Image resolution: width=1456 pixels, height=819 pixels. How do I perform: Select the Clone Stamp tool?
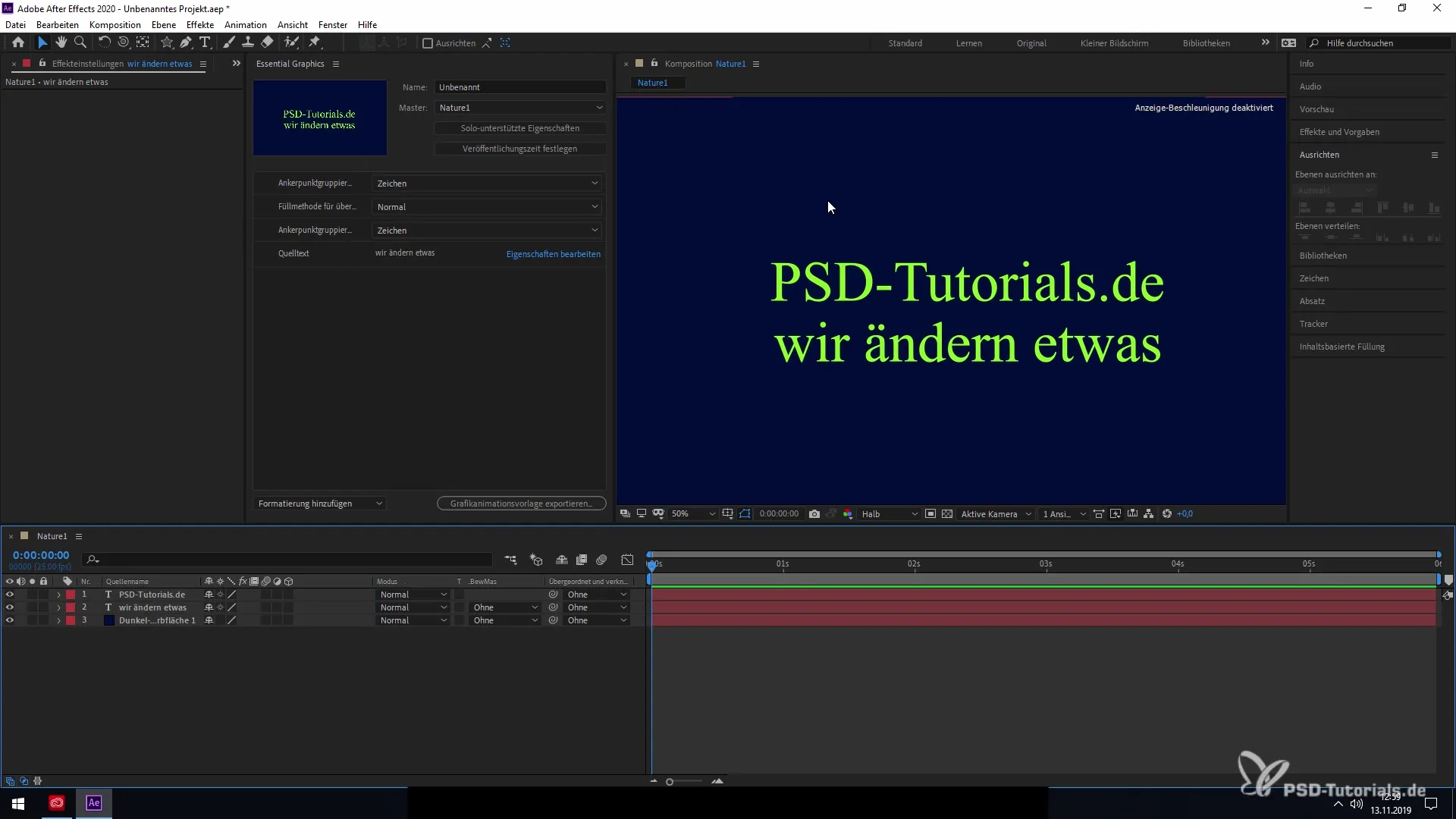click(248, 42)
